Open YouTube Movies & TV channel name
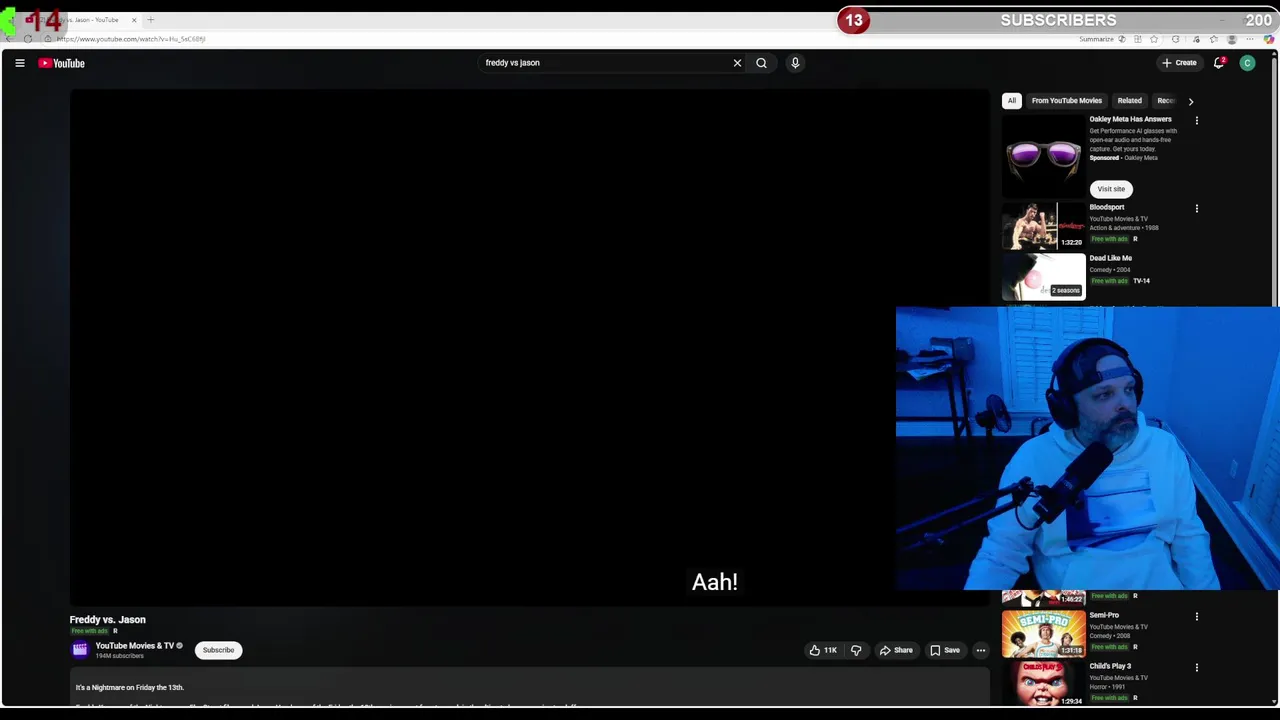This screenshot has width=1280, height=720. (x=135, y=646)
